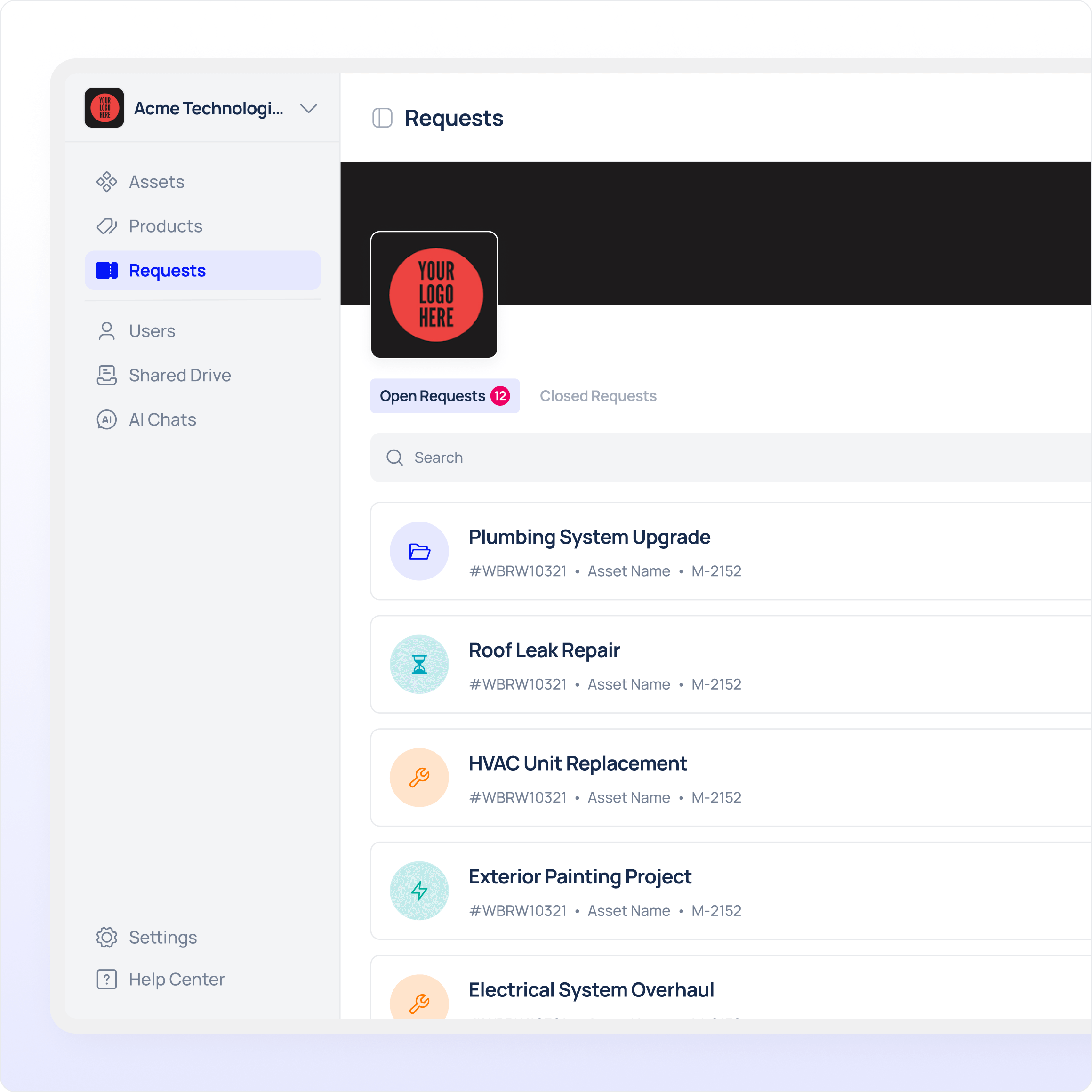Select Requests in the sidebar
The width and height of the screenshot is (1092, 1092).
[167, 271]
